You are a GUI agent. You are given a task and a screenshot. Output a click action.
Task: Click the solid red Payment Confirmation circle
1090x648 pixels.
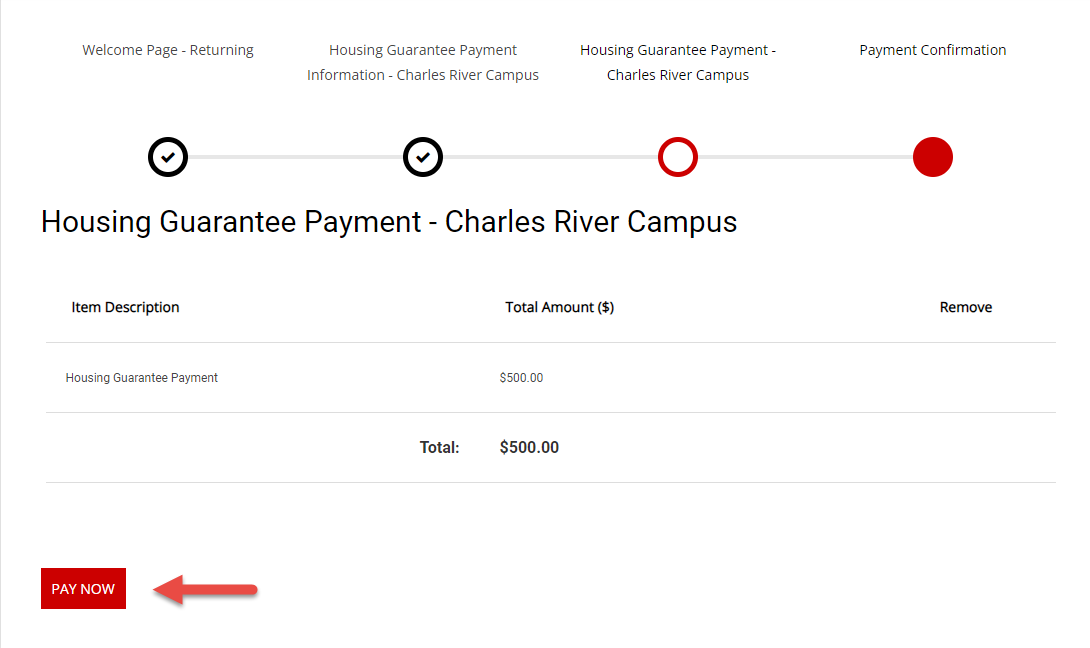932,157
